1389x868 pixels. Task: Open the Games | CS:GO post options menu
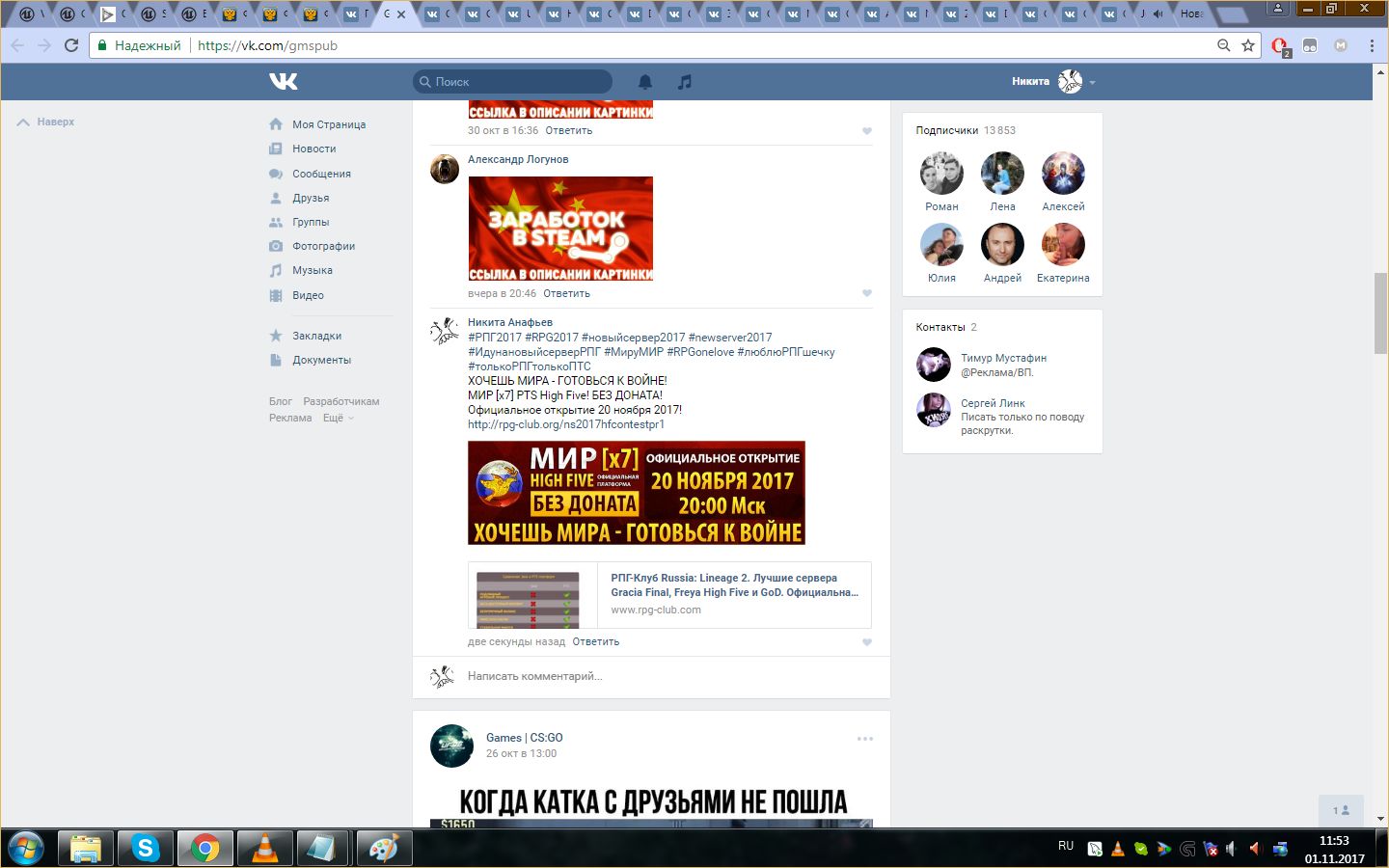865,739
